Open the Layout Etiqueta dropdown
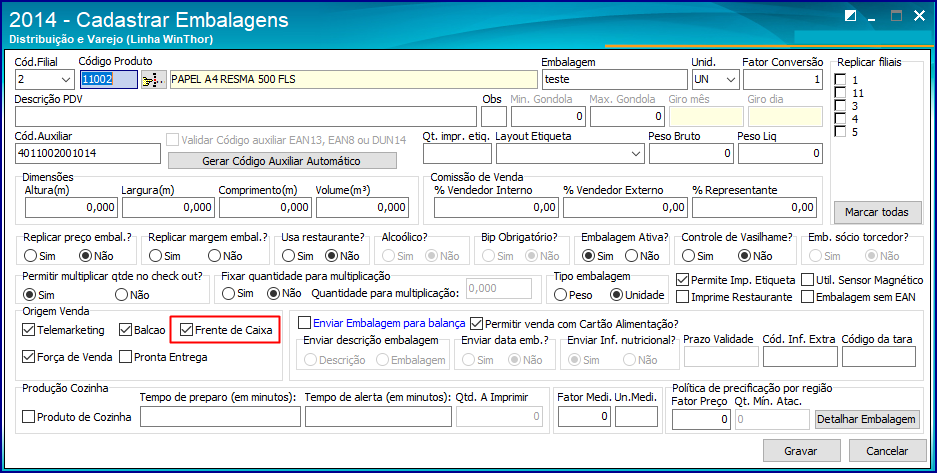This screenshot has width=937, height=473. pos(635,154)
